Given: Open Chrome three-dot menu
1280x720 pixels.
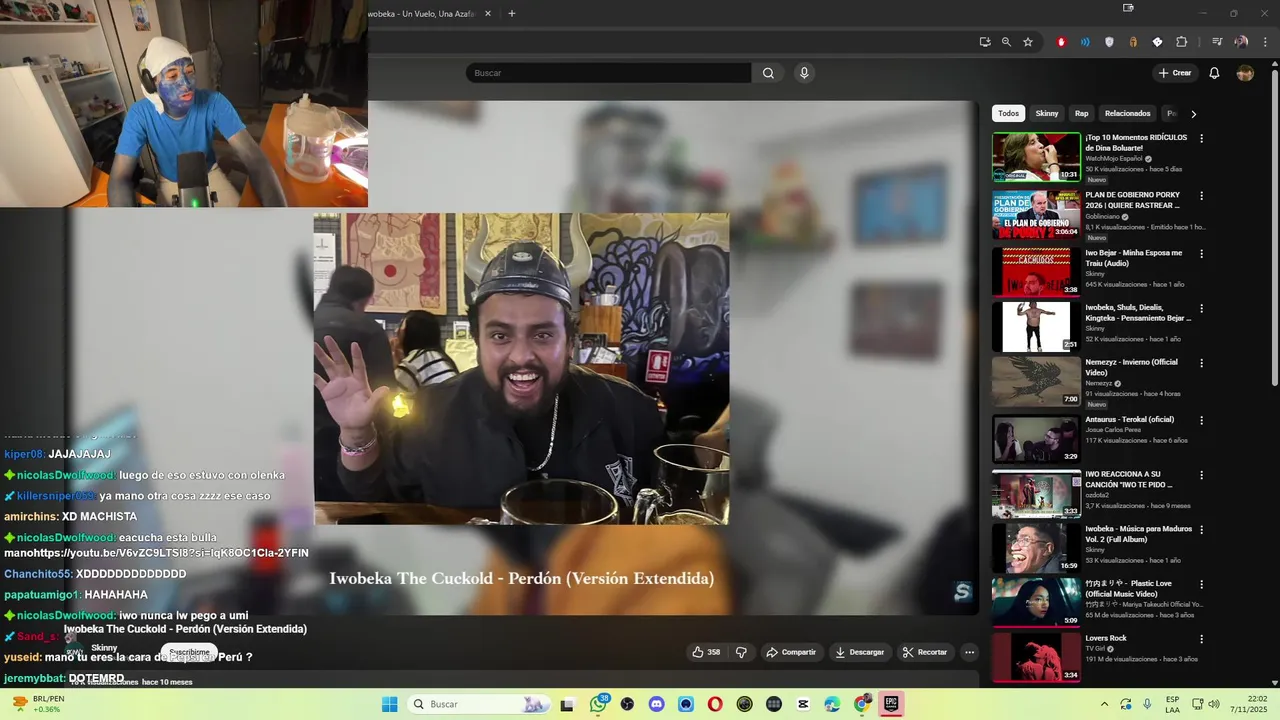Looking at the screenshot, I should point(1263,42).
